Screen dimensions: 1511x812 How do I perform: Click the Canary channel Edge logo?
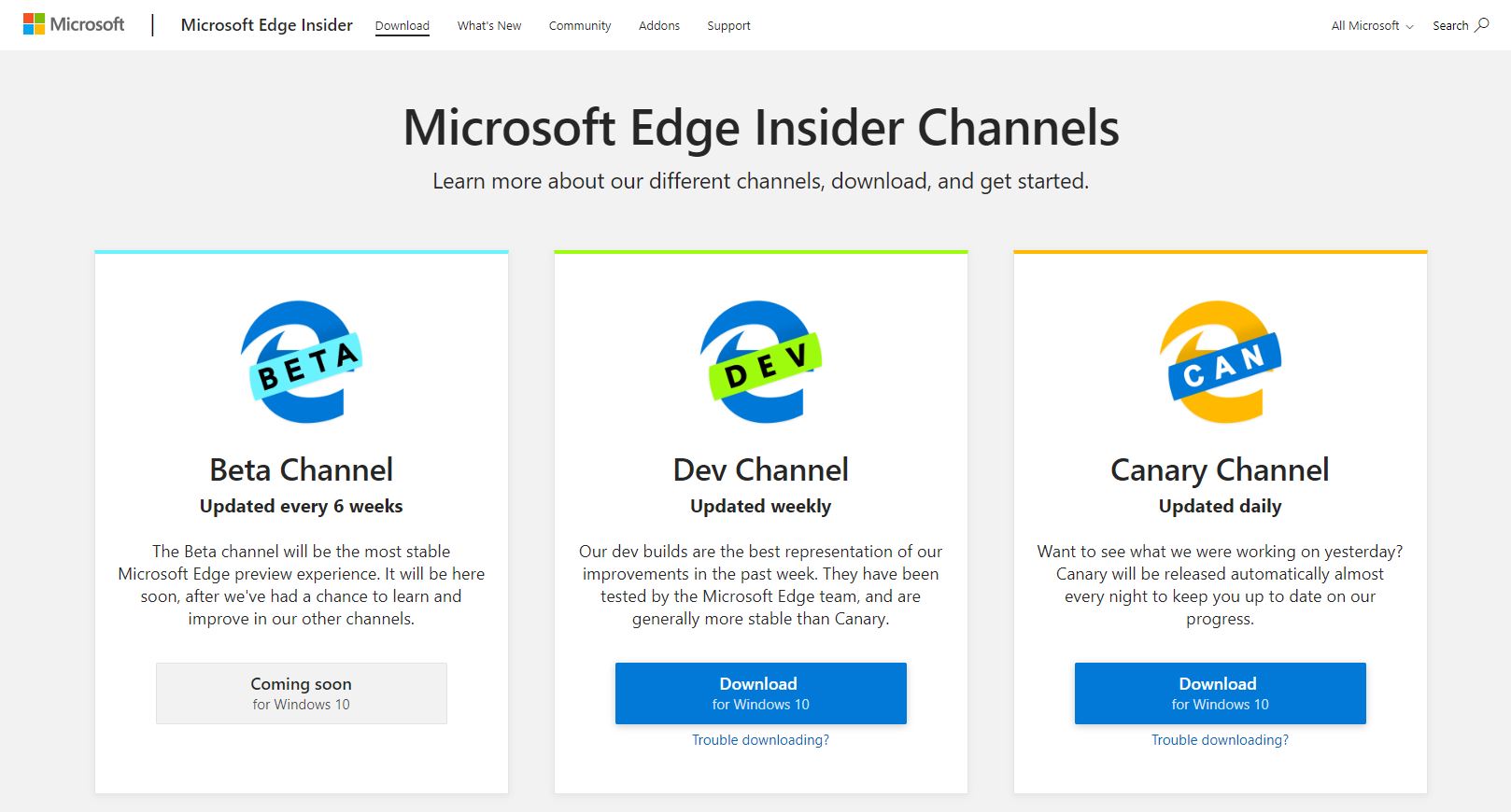tap(1220, 362)
